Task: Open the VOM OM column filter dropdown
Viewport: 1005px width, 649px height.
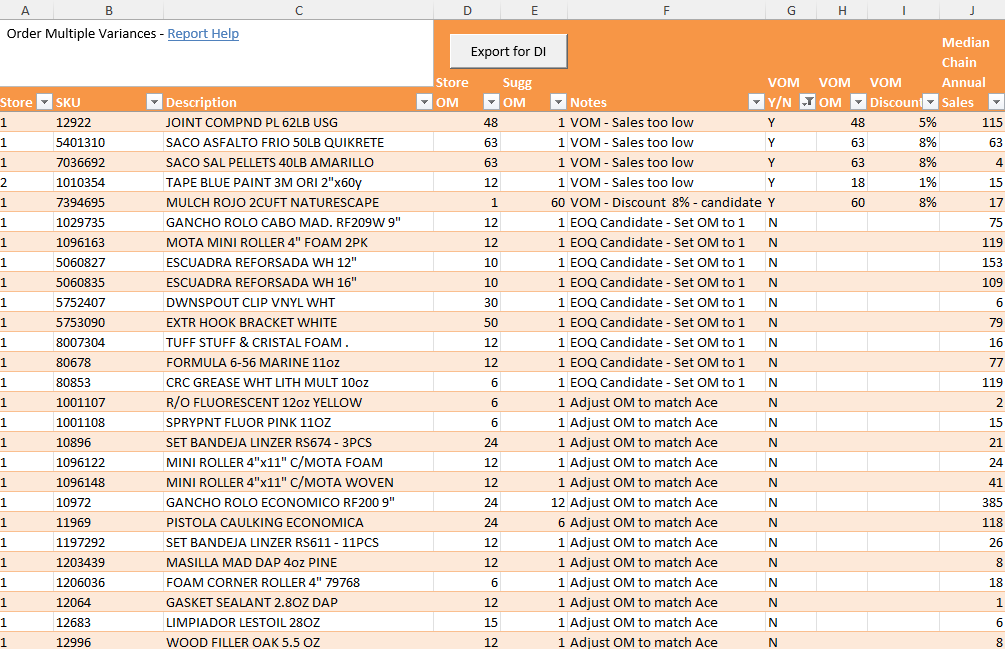Action: 858,102
